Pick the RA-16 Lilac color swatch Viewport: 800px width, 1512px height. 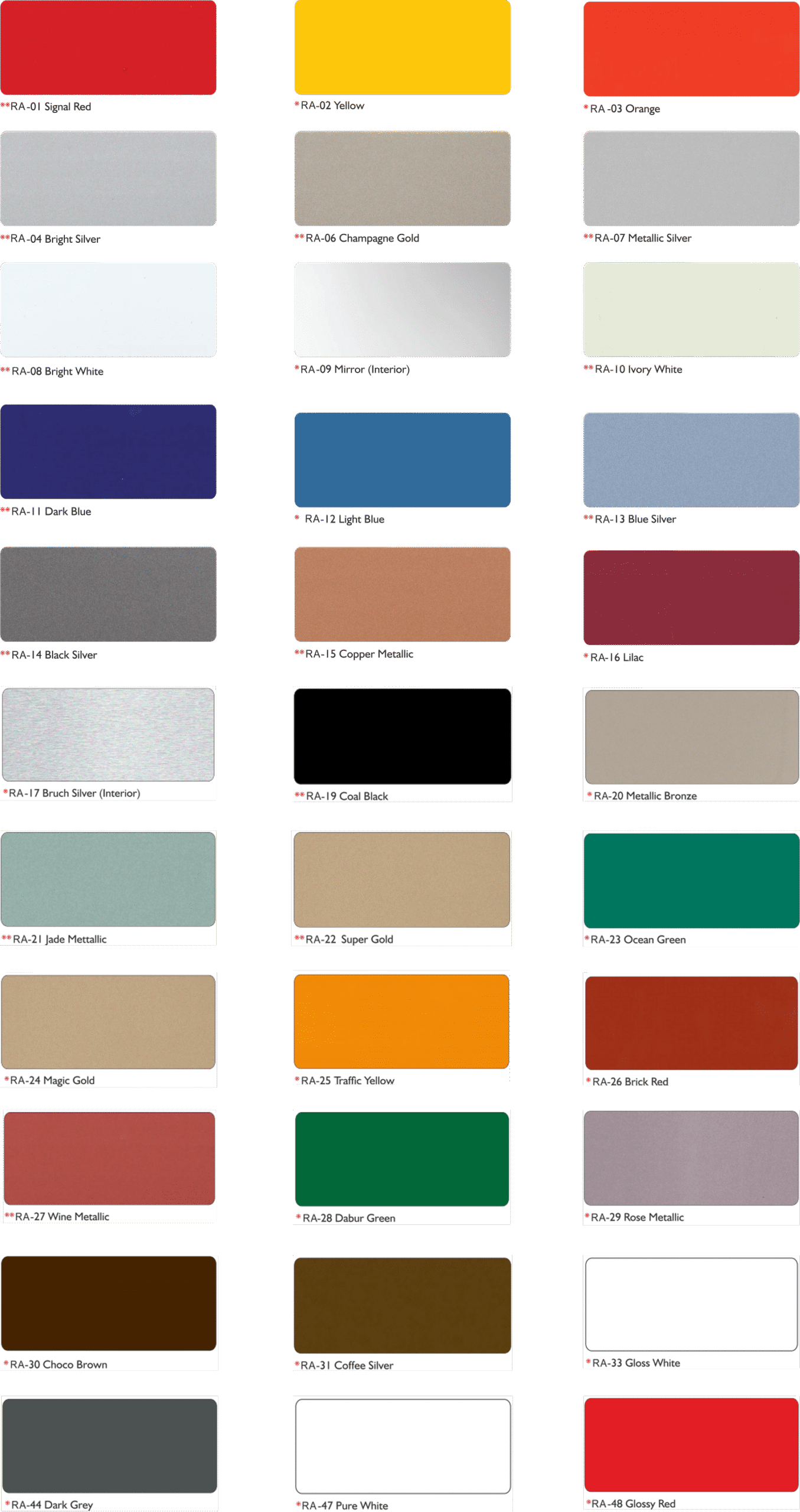(691, 597)
